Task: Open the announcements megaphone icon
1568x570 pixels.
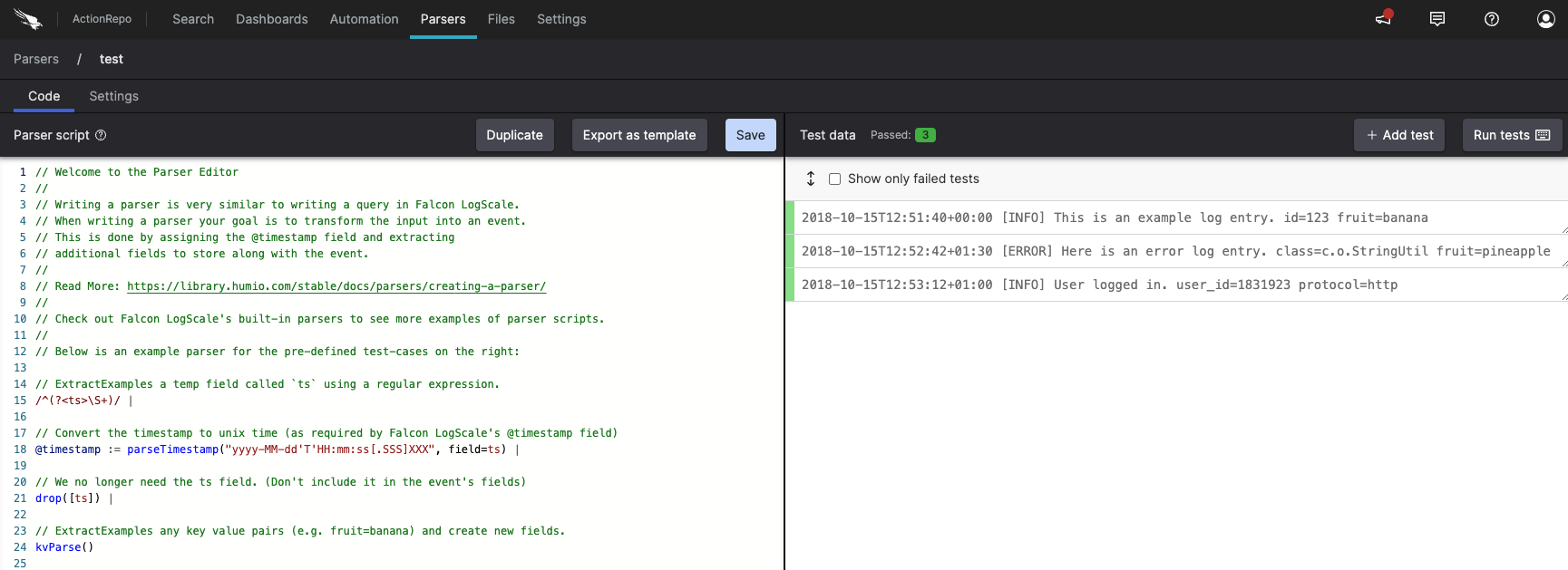Action: click(x=1383, y=19)
